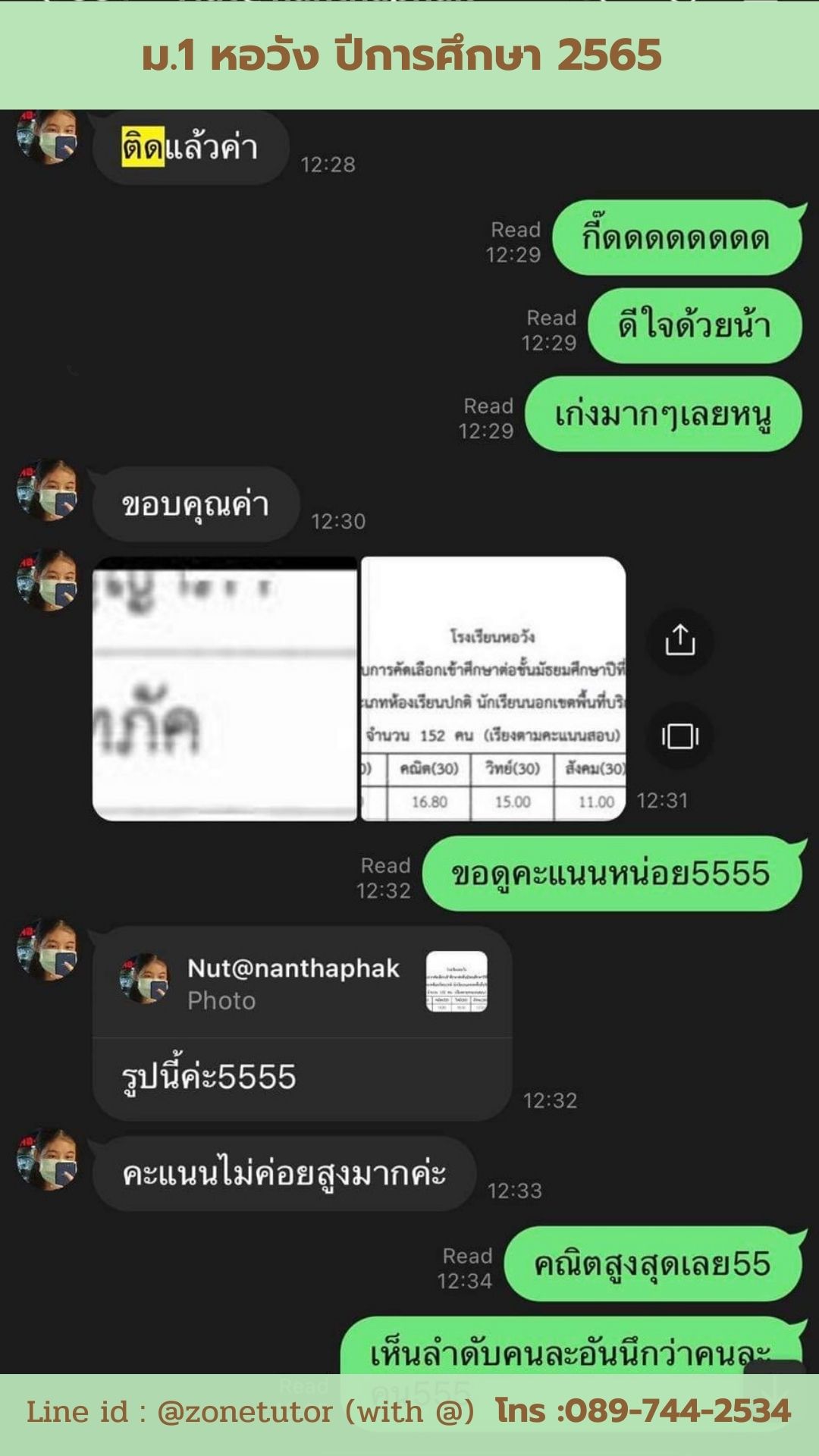Select the ขอดูคะแนนหน่อย5555 bubble
The height and width of the screenshot is (1456, 819).
click(x=612, y=874)
